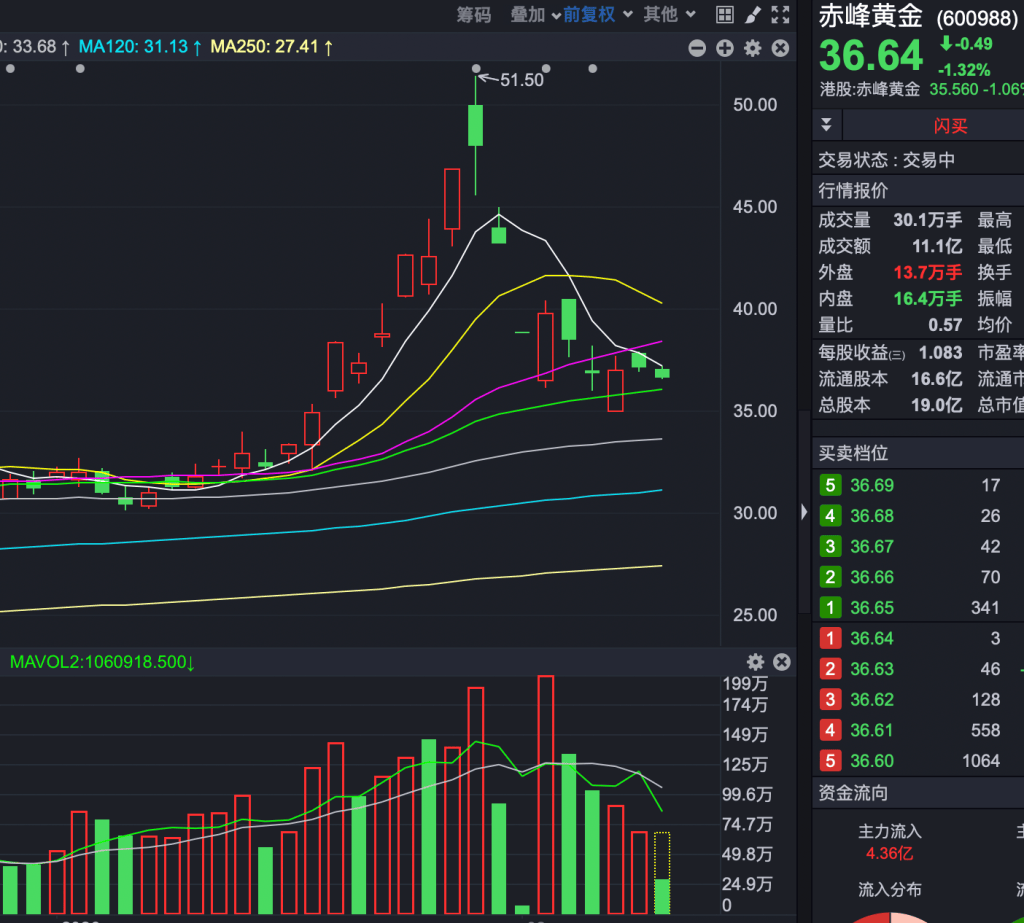Select the drawing brush tool

[x=753, y=15]
